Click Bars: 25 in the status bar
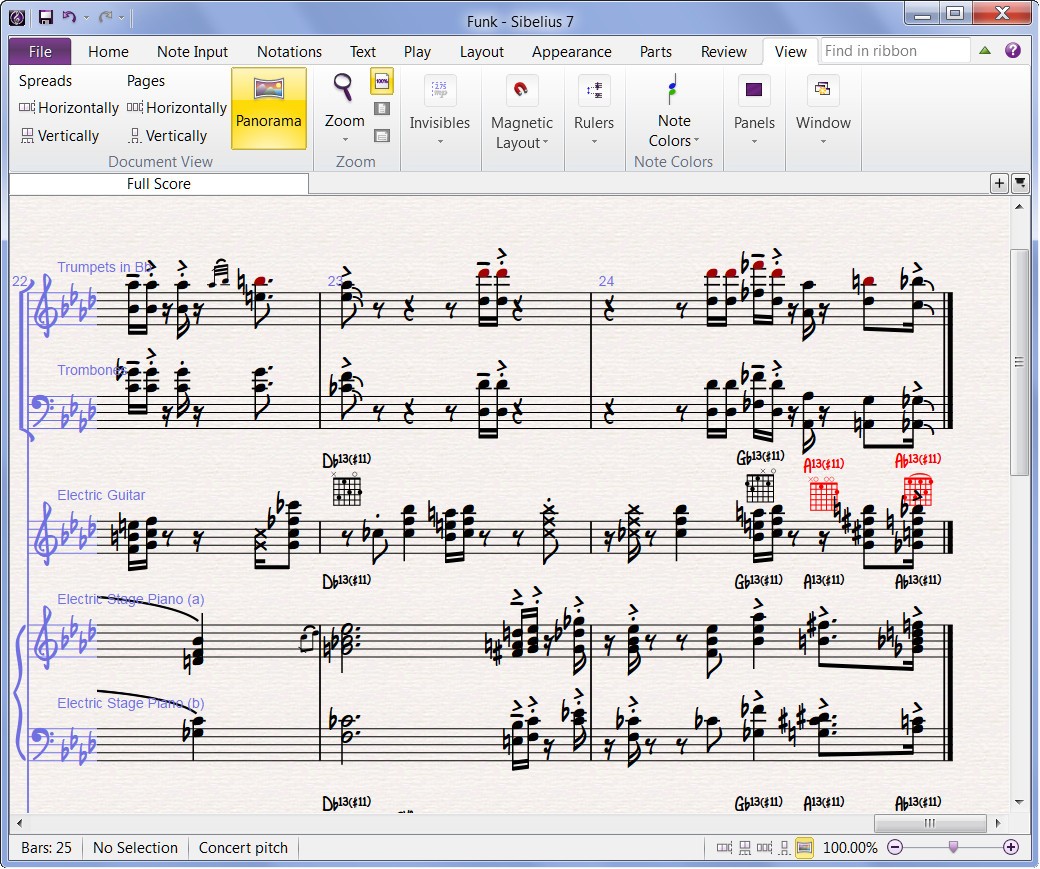This screenshot has height=869, width=1040. (x=46, y=848)
